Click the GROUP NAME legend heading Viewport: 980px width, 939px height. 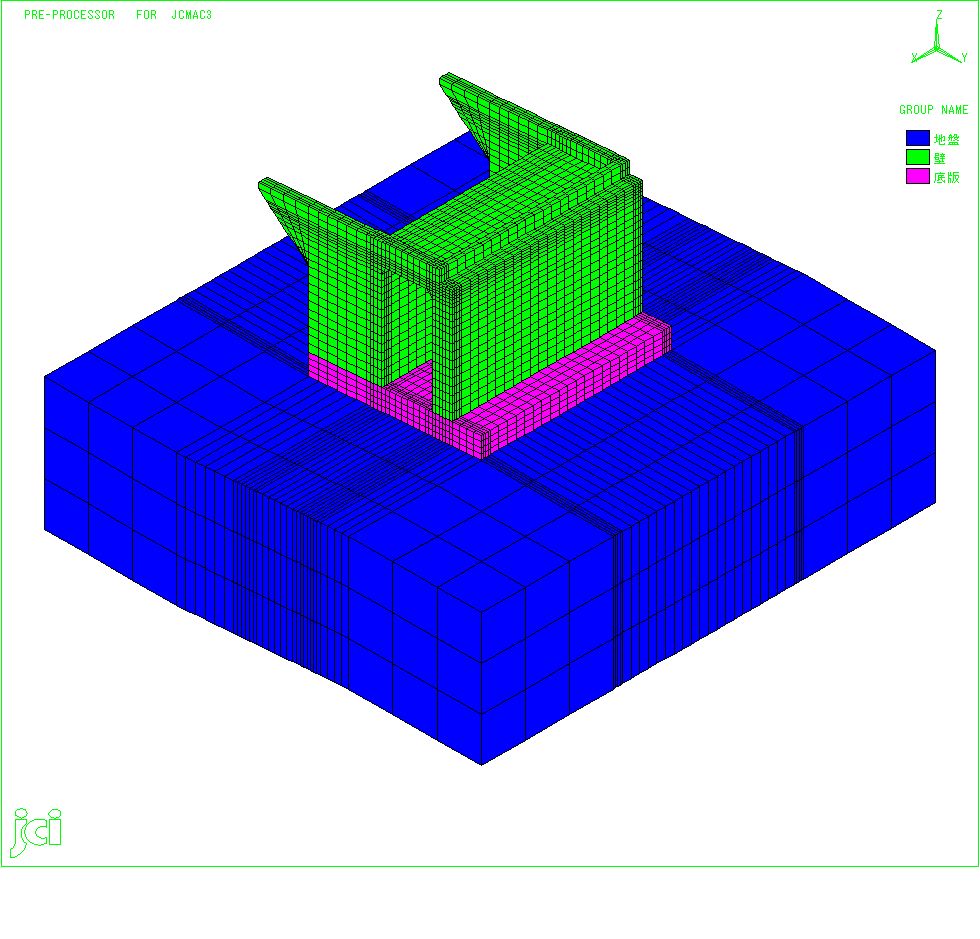933,110
